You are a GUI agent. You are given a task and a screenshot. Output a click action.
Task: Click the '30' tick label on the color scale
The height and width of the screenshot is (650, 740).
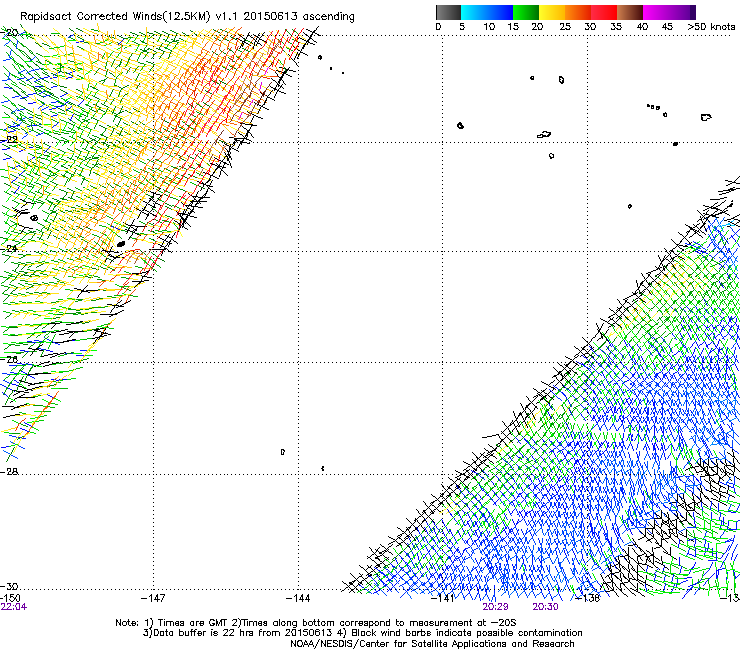pos(590,27)
